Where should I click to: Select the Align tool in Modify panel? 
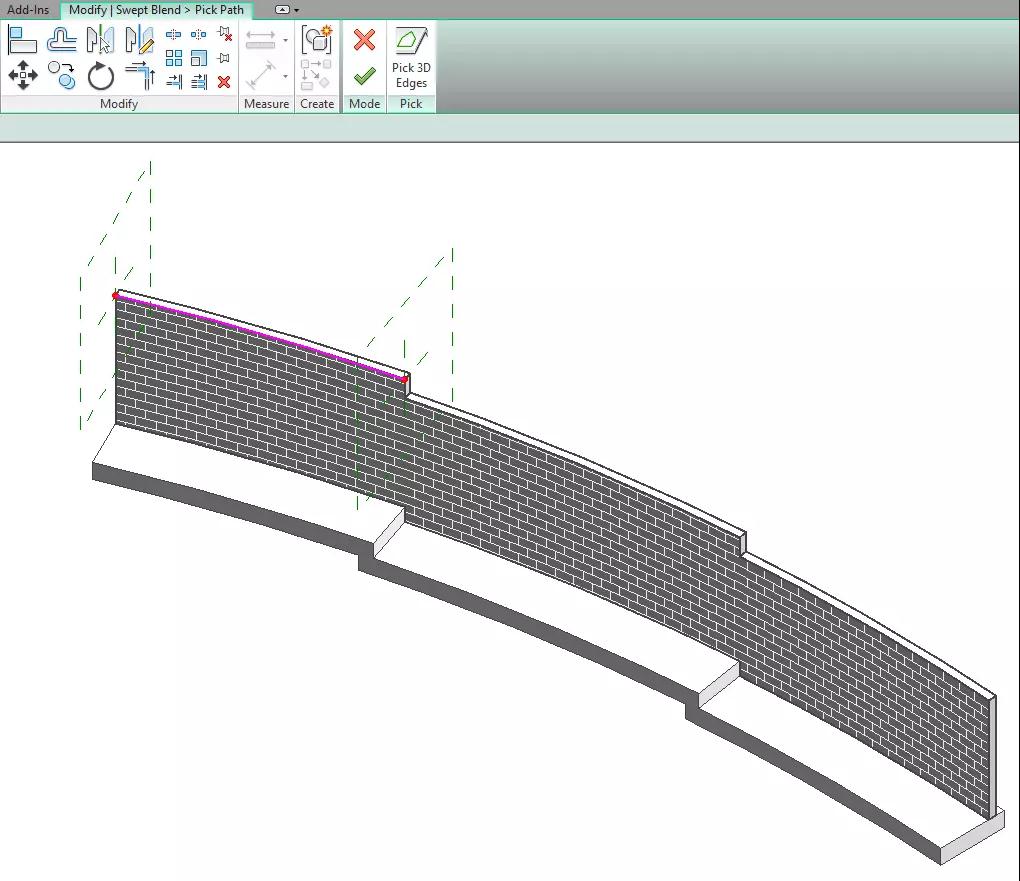point(22,40)
